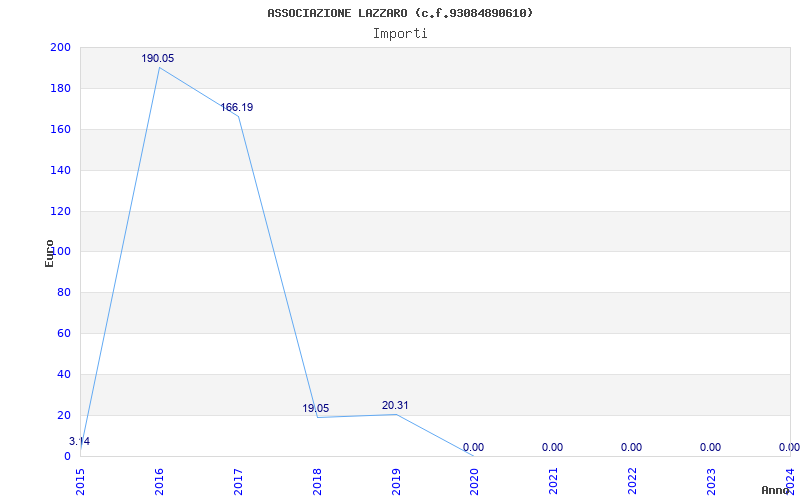Click the 19.05 data point label
This screenshot has height=500, width=800.
tap(316, 408)
